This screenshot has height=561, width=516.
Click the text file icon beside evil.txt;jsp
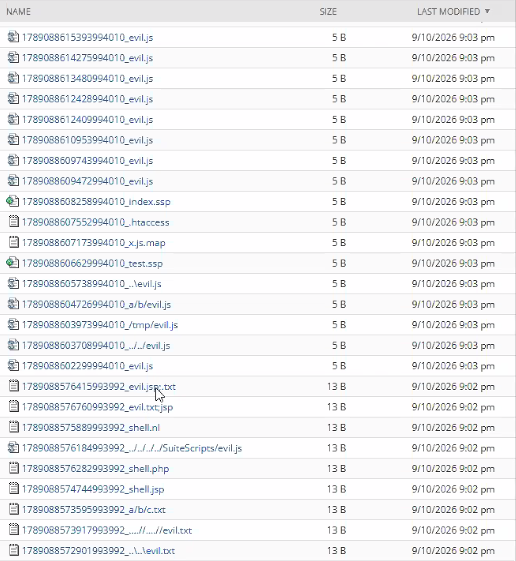coord(14,407)
